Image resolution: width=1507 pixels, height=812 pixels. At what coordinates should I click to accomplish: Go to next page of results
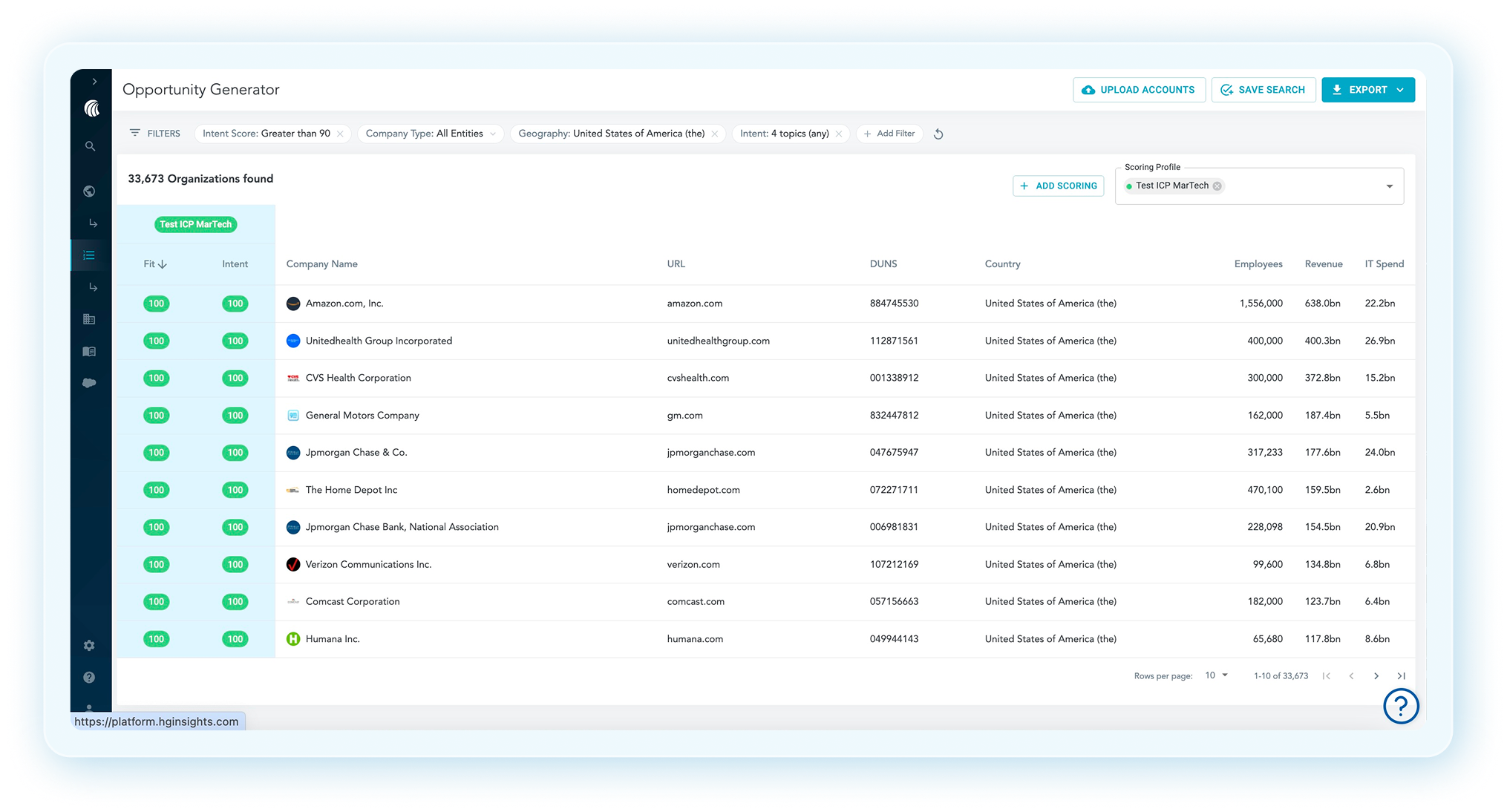coord(1376,676)
